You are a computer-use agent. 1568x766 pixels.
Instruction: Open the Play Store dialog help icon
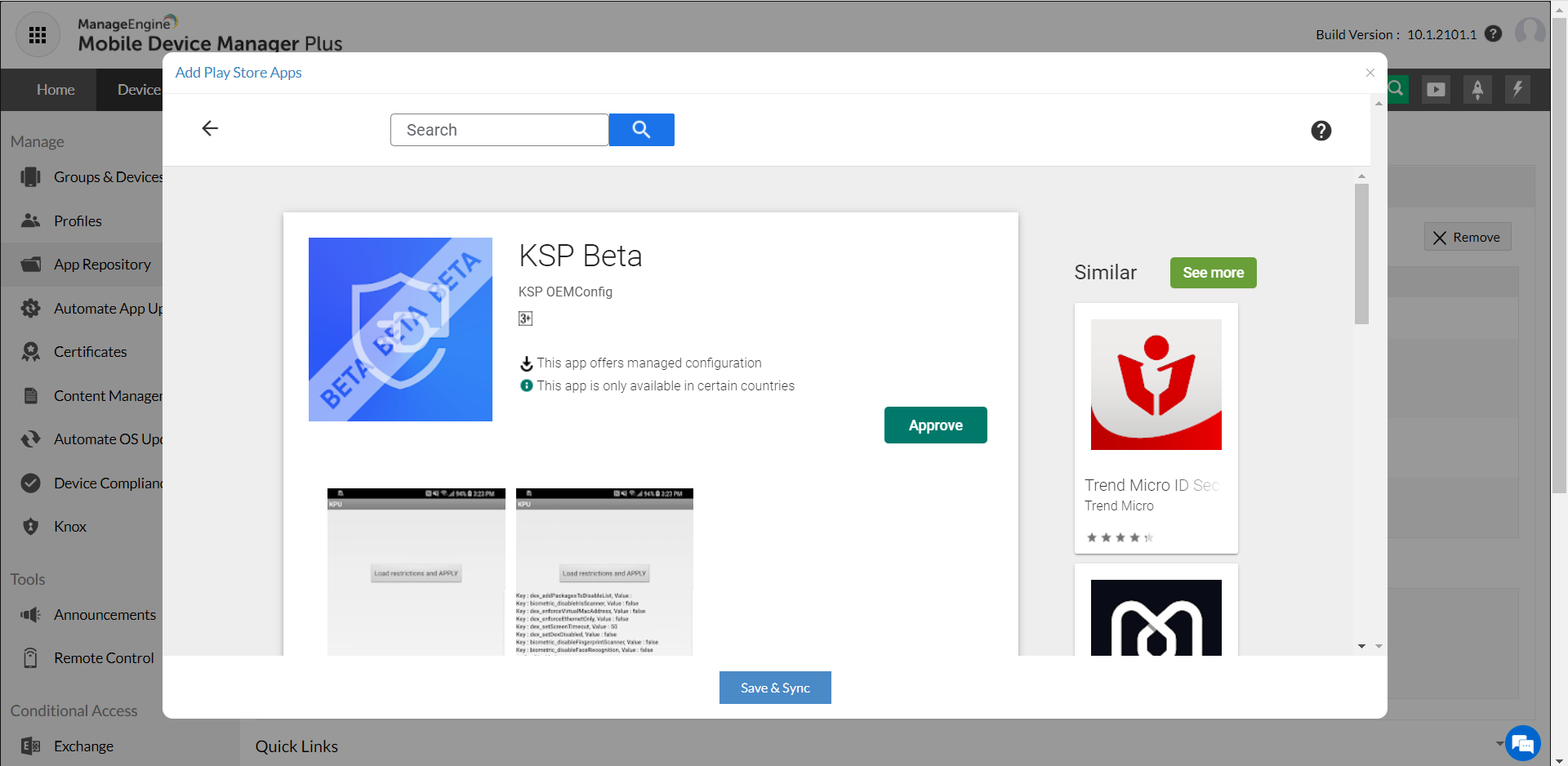pyautogui.click(x=1321, y=131)
